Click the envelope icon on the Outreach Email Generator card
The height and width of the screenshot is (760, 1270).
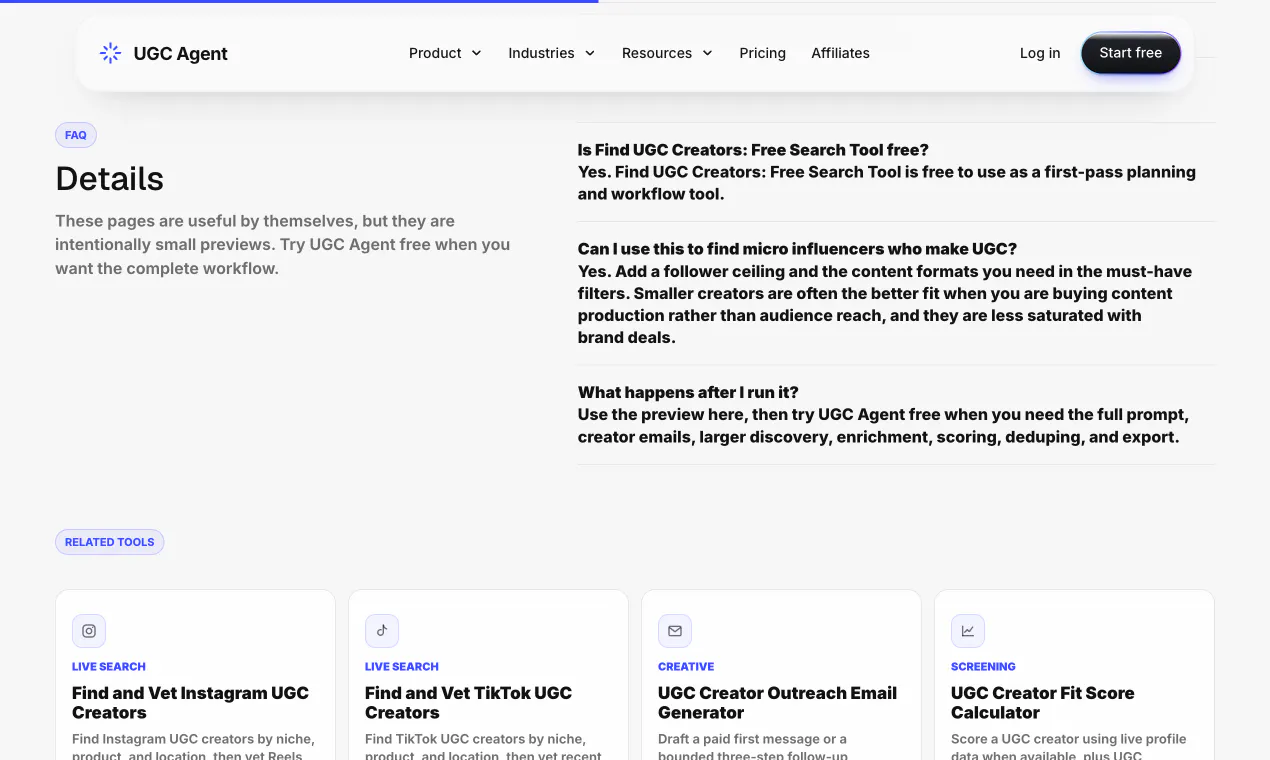click(x=675, y=631)
